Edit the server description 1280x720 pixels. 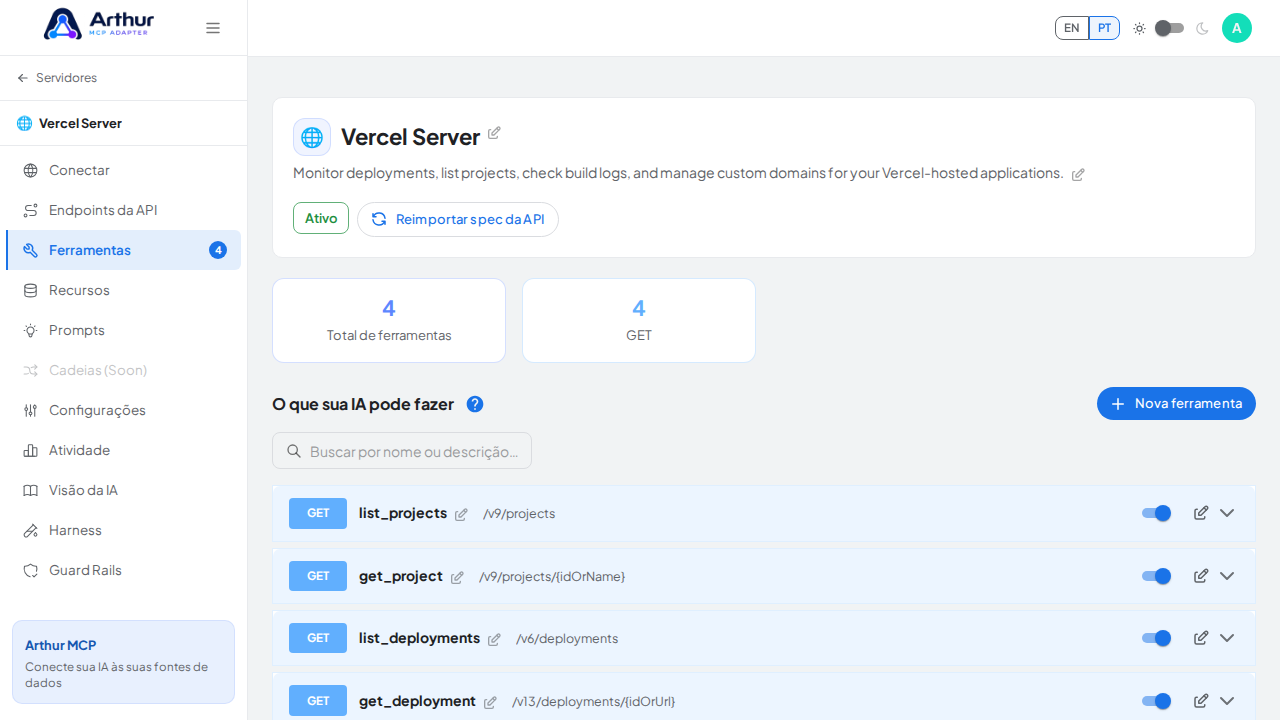point(1078,174)
